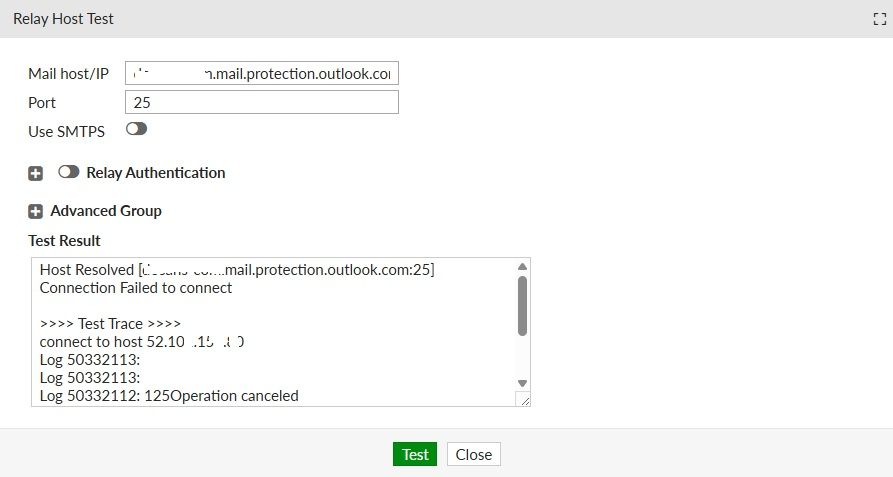Click the "Log 50332112" trace line
Screen dimensions: 893x477
pyautogui.click(x=169, y=396)
